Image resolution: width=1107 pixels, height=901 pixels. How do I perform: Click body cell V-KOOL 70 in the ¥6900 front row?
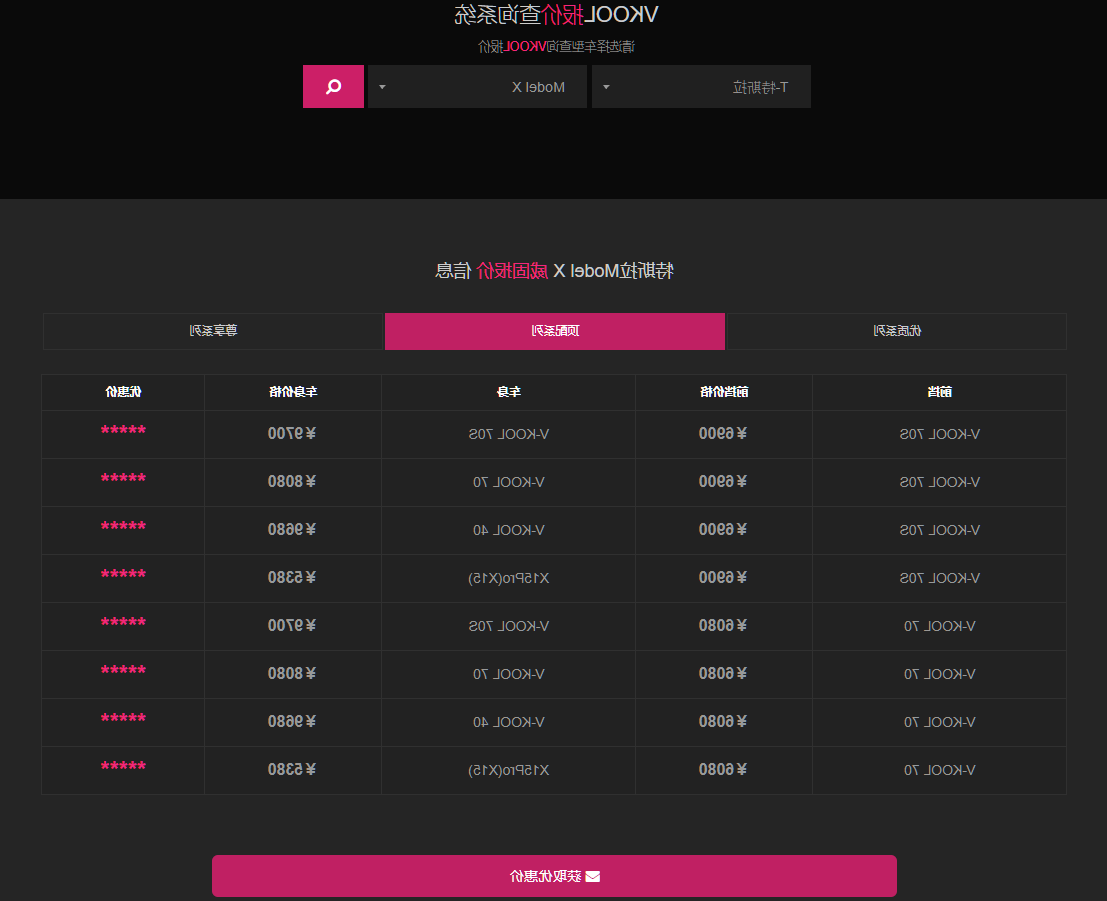[x=509, y=482]
